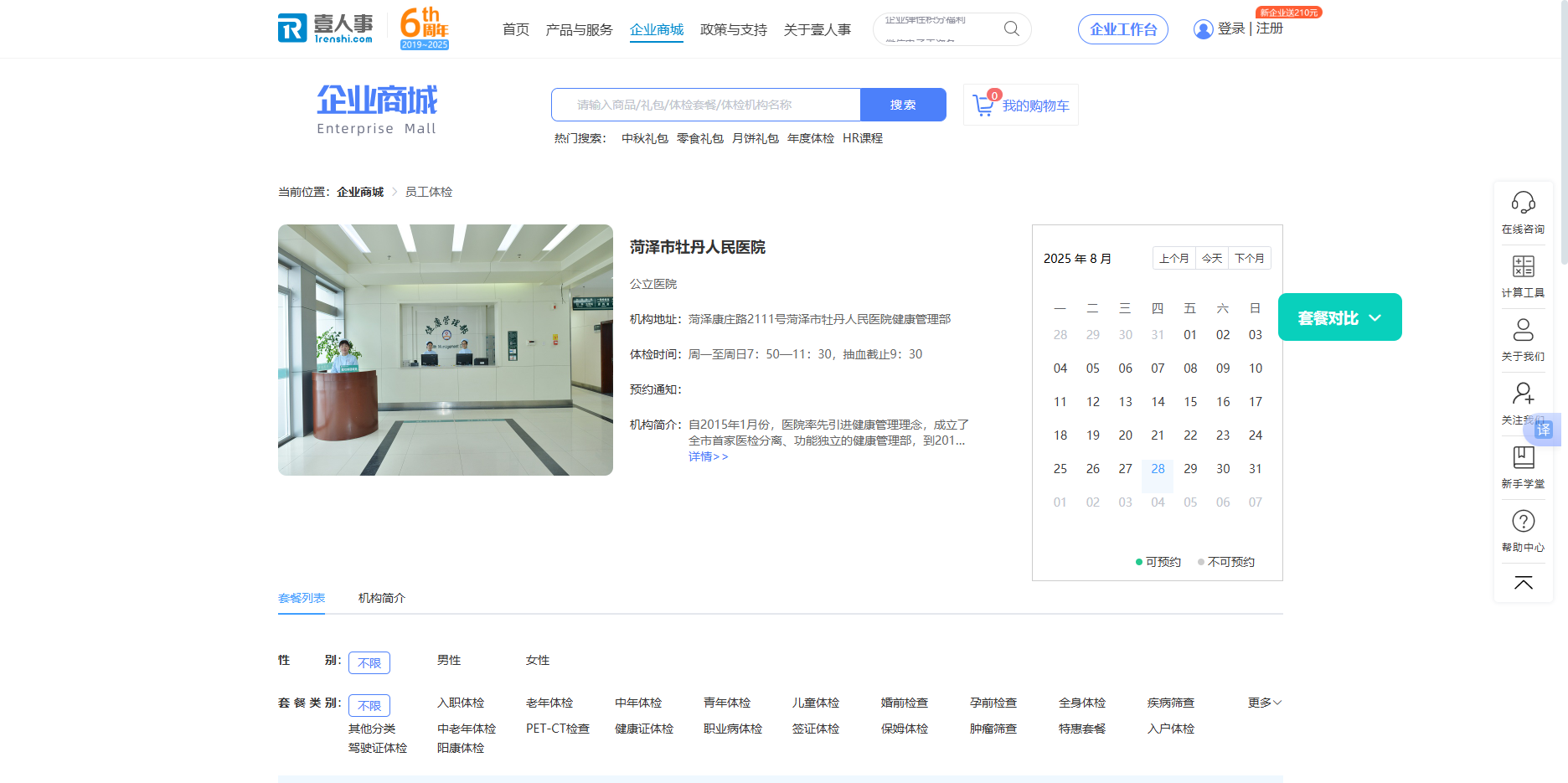
Task: Select calendar date 29 in August
Action: click(1190, 469)
